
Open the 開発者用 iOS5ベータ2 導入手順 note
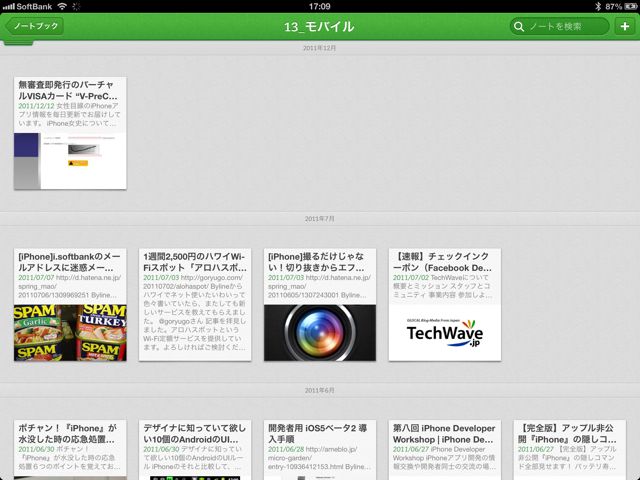(320, 450)
